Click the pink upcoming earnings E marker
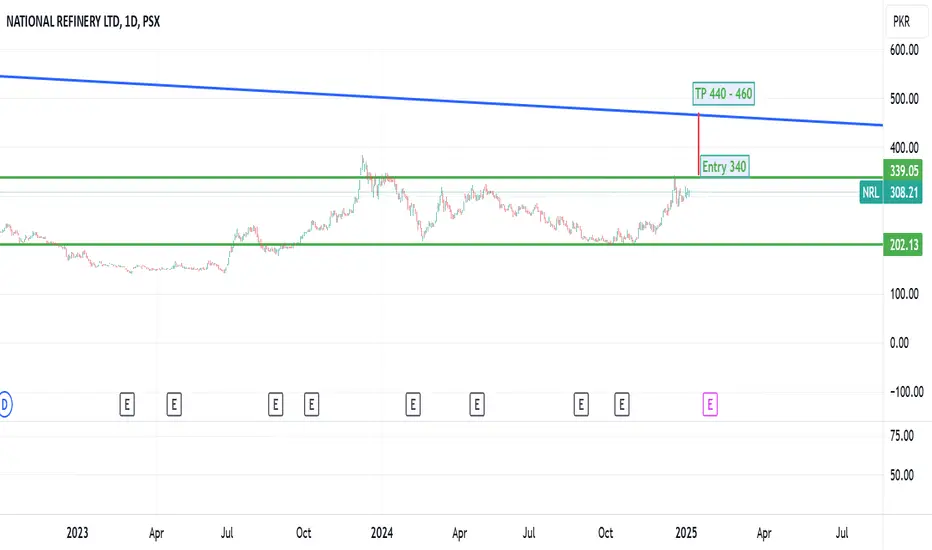Image resolution: width=932 pixels, height=550 pixels. (x=710, y=405)
